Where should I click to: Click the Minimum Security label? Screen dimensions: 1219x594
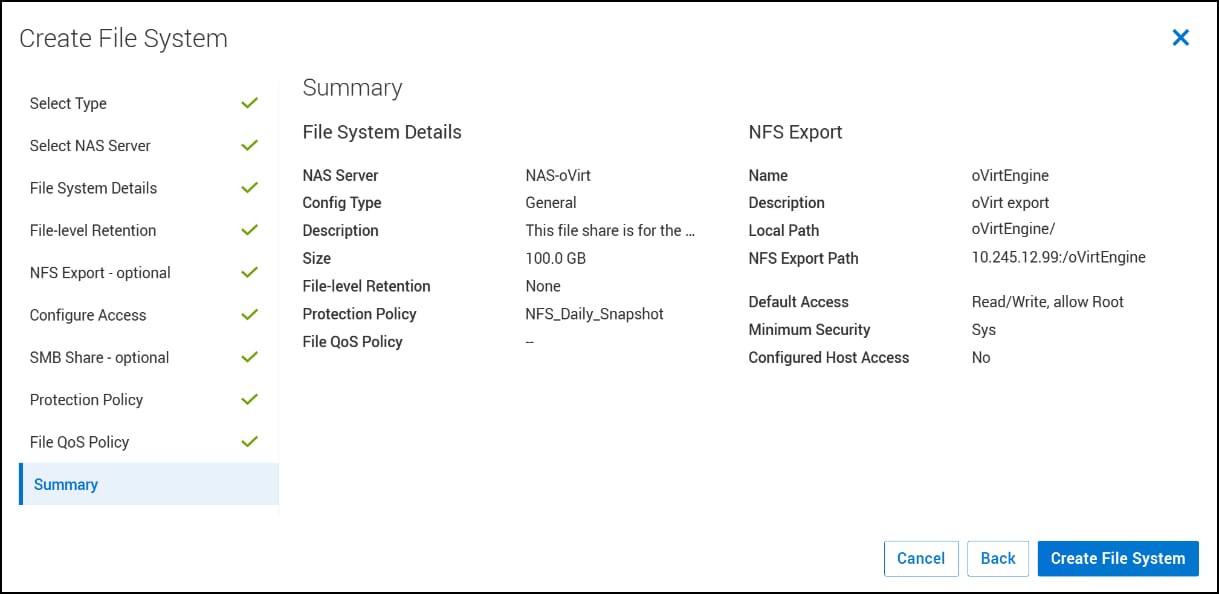809,329
